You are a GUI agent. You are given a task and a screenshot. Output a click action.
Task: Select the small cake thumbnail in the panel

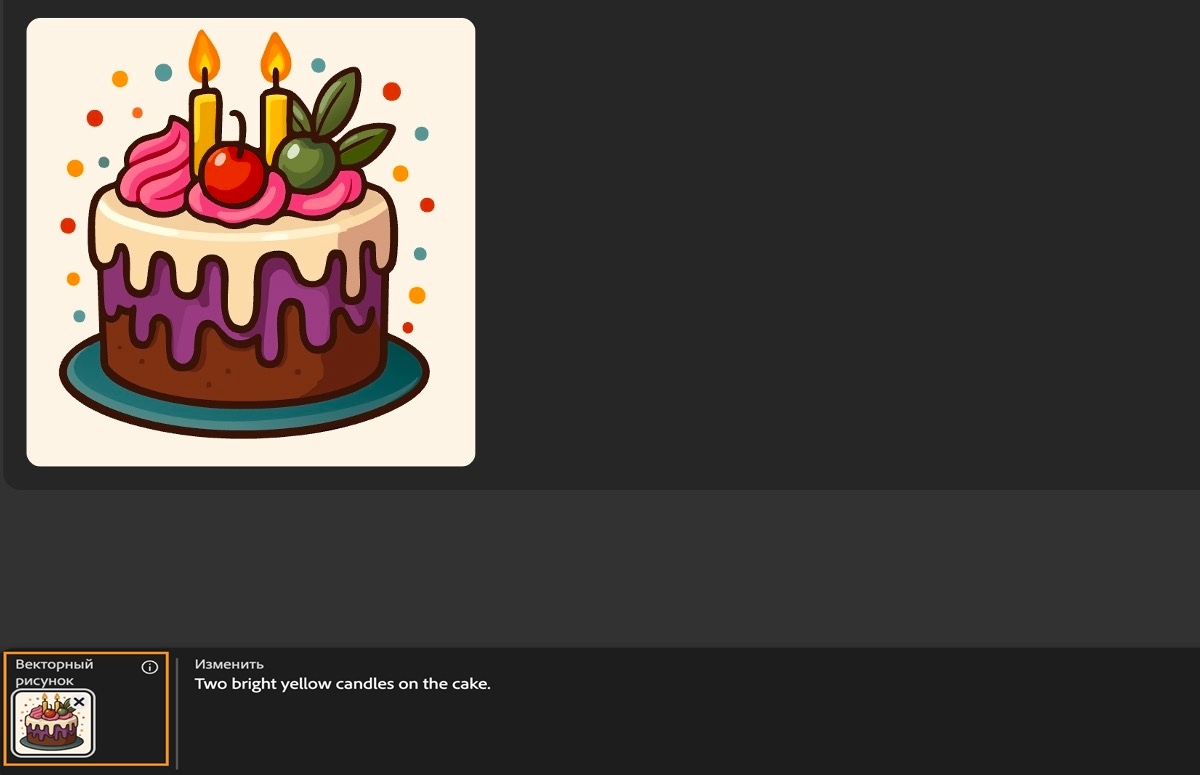[54, 723]
